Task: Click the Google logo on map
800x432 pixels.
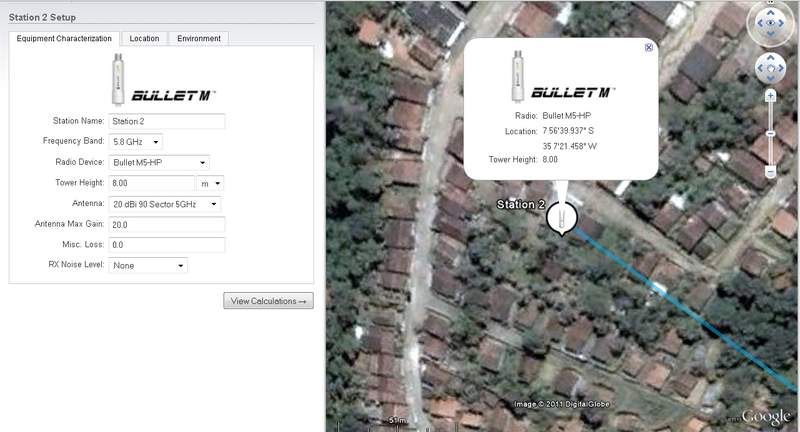Action: (766, 417)
